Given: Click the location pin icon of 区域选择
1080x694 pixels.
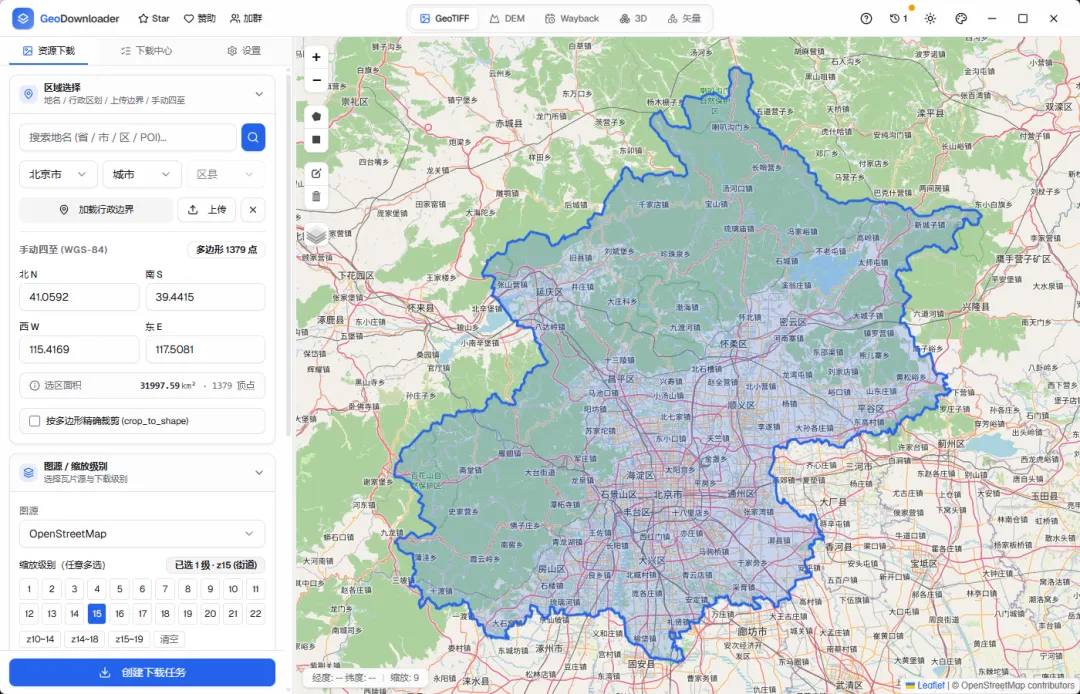Looking at the screenshot, I should tap(28, 94).
